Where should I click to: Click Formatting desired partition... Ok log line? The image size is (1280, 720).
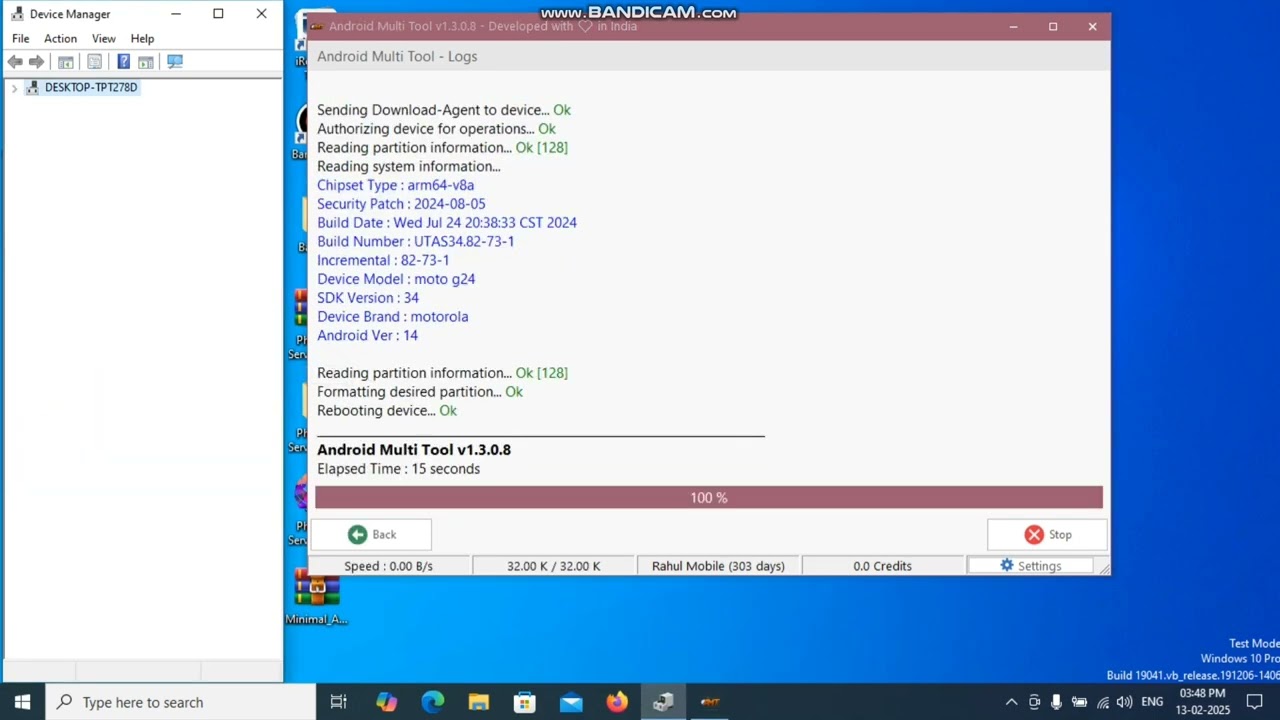click(x=420, y=392)
